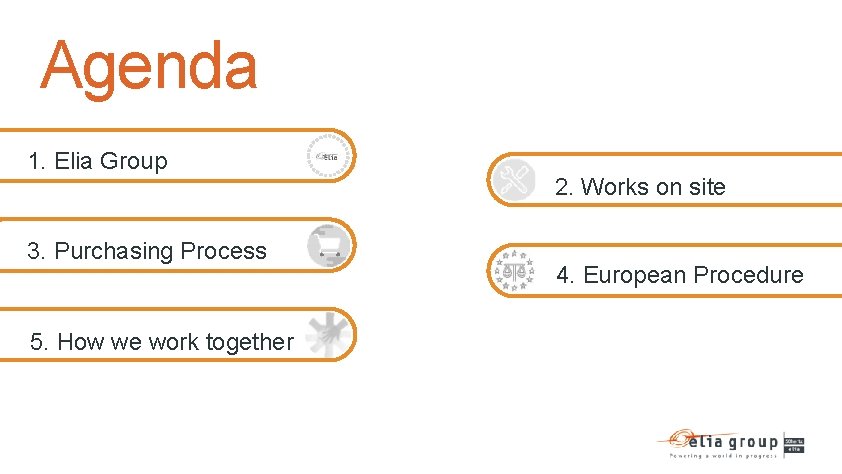Select the '1. Elia Group' agenda item
This screenshot has width=842, height=474.
(98, 161)
